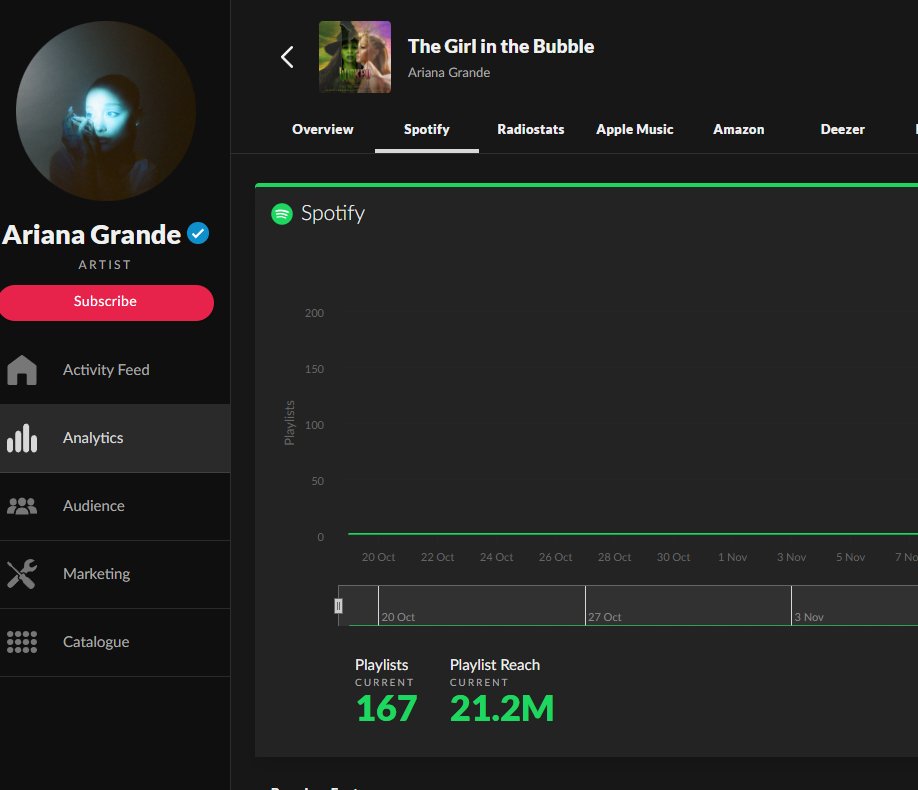
Task: Open the Activity Feed home icon
Action: coord(22,370)
